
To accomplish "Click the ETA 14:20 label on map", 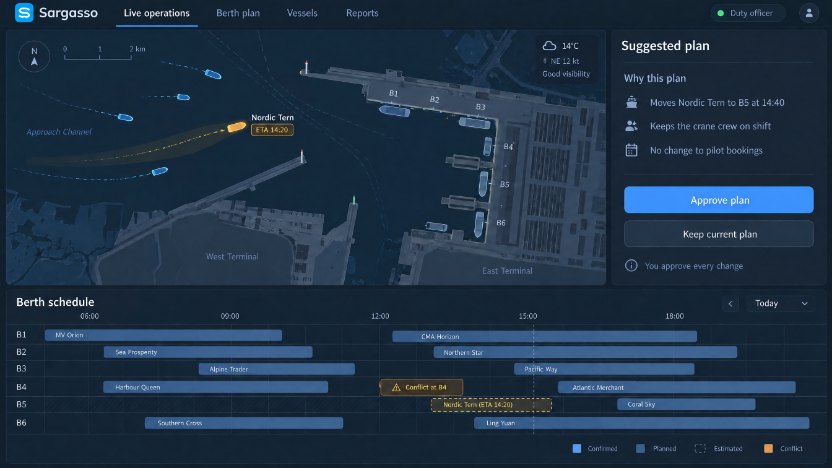I will pos(272,130).
